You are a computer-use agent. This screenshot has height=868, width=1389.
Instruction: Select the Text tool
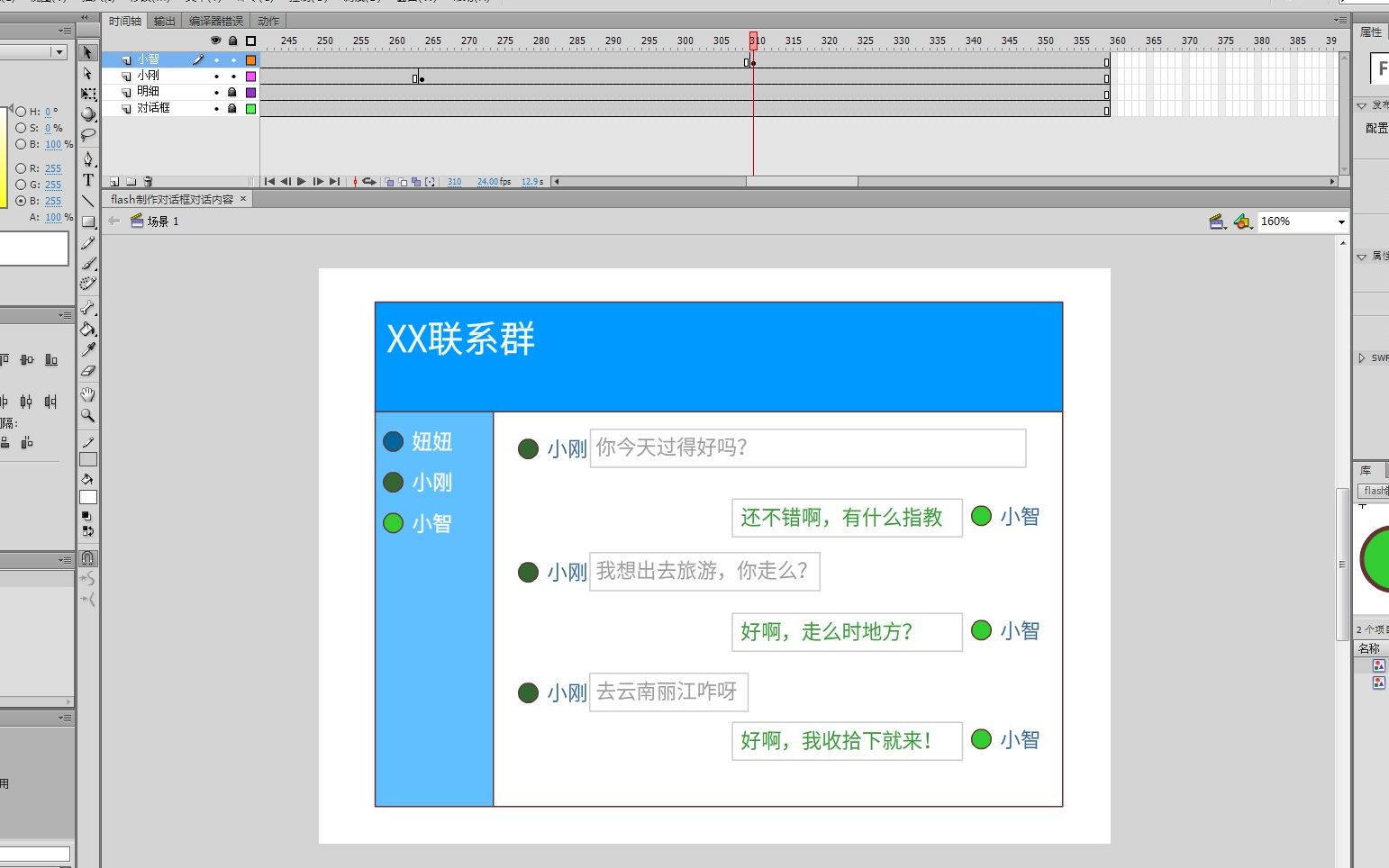[x=87, y=180]
